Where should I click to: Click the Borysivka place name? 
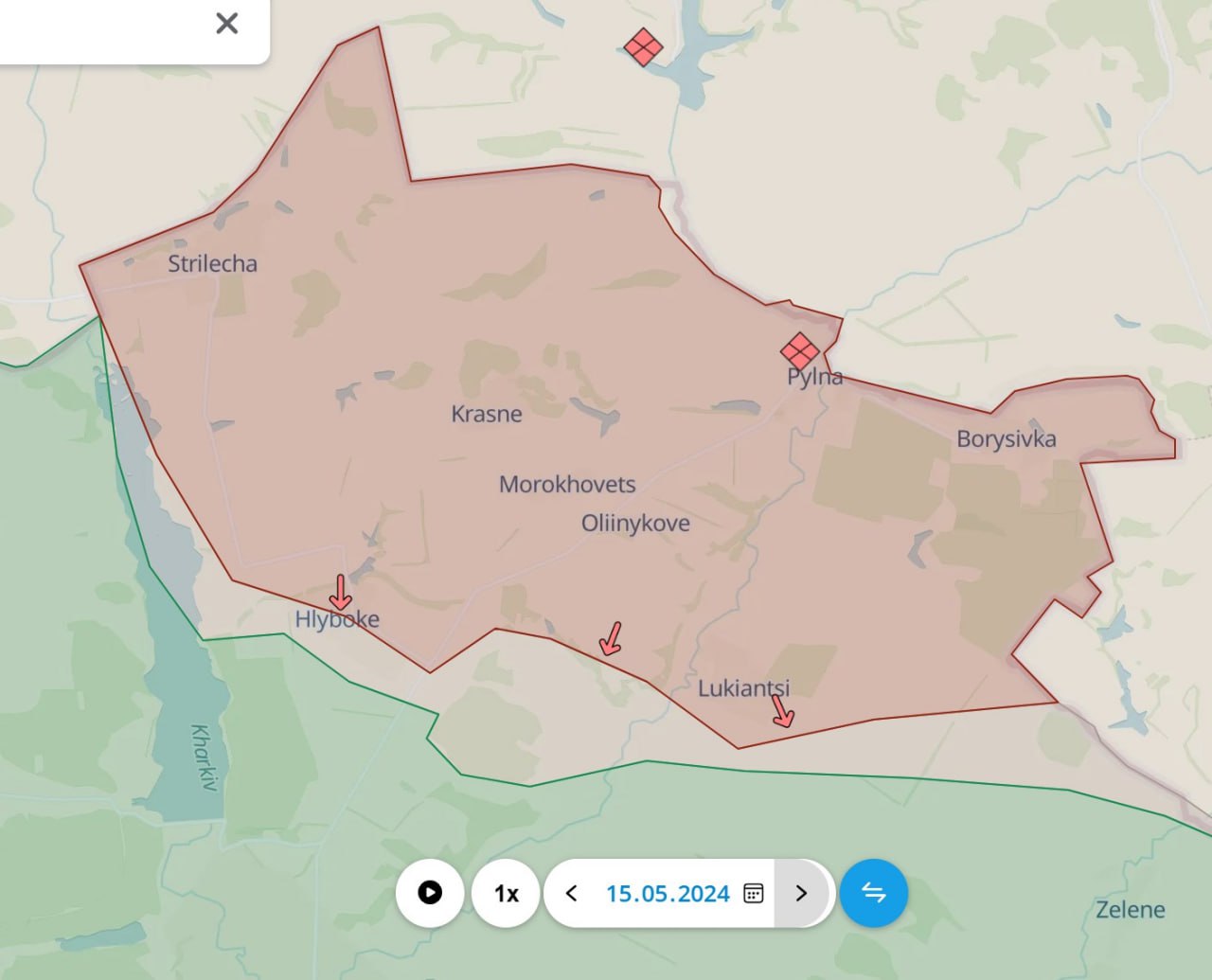(1006, 438)
